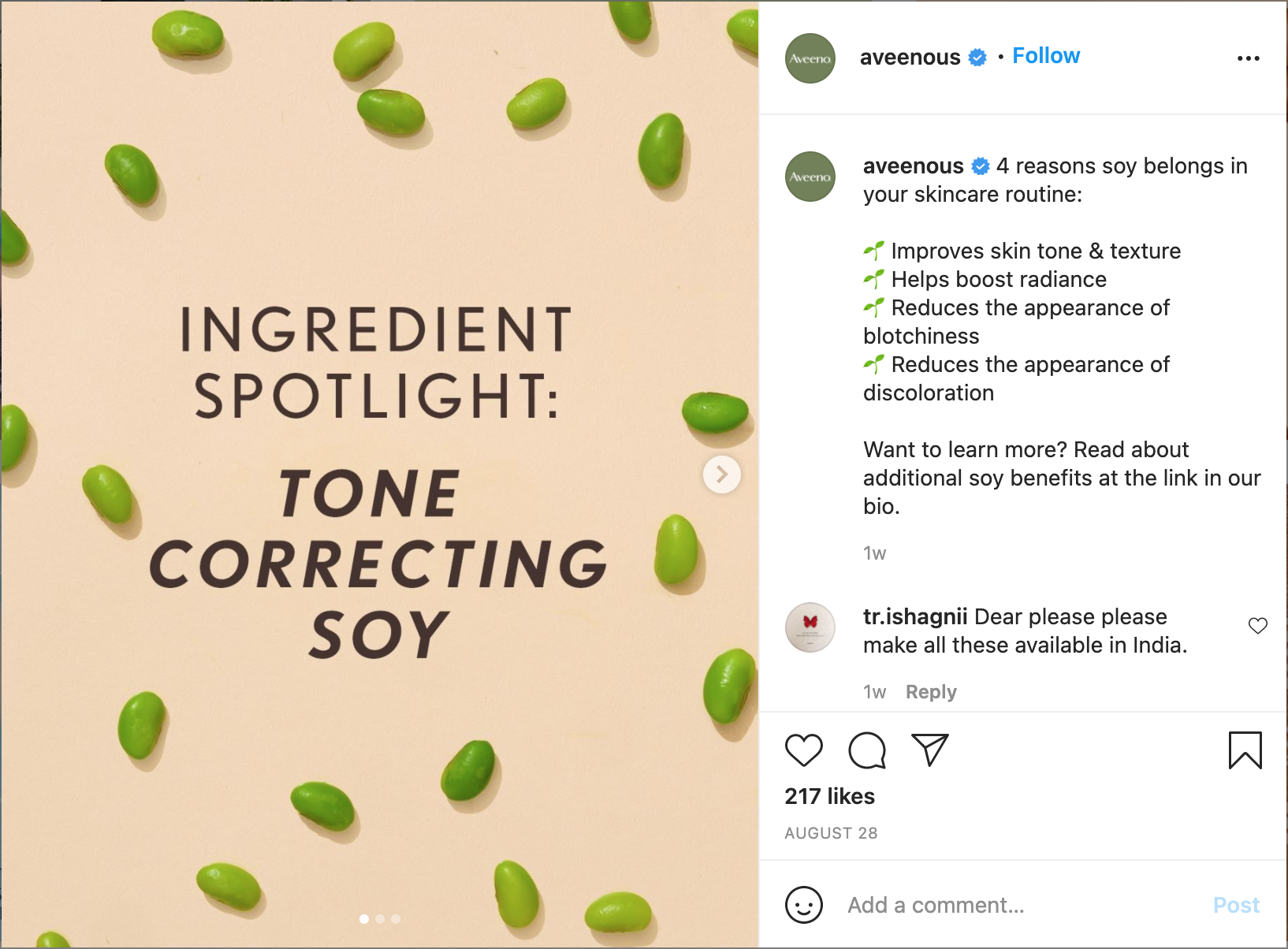Save the post with the bookmark icon

(x=1245, y=750)
